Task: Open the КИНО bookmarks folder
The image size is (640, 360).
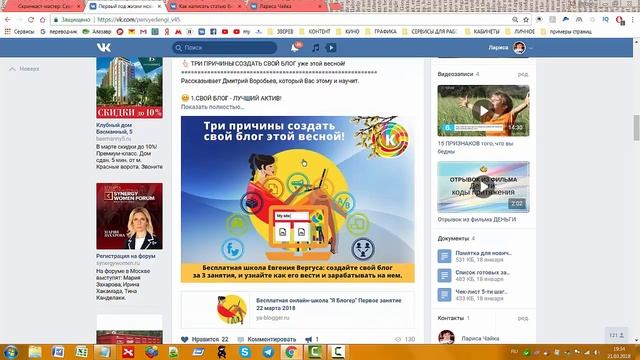Action: 348,31
